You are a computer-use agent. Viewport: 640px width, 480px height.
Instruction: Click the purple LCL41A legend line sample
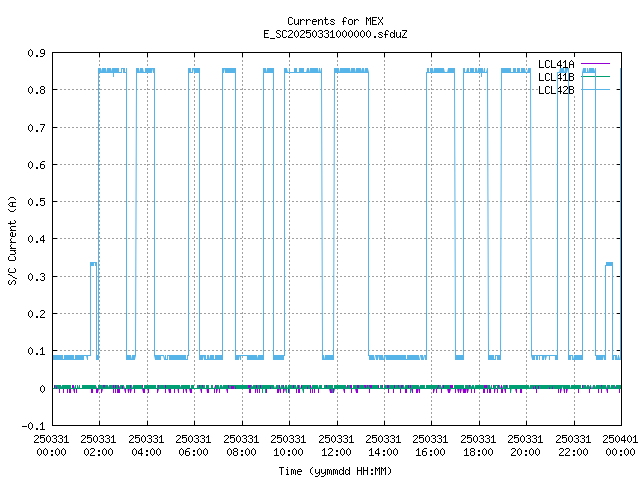point(596,64)
